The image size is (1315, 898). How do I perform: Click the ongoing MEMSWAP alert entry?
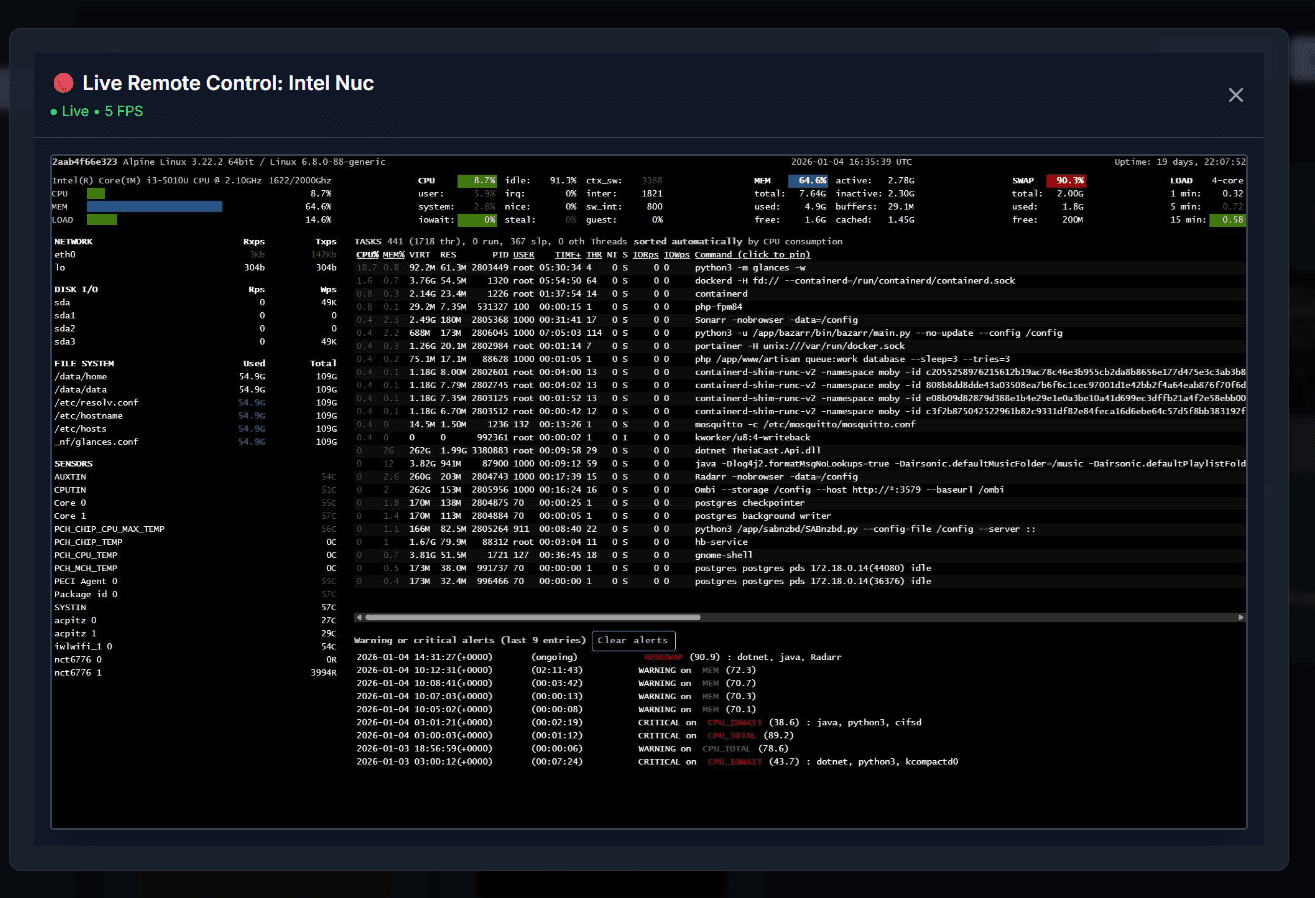tap(600, 657)
